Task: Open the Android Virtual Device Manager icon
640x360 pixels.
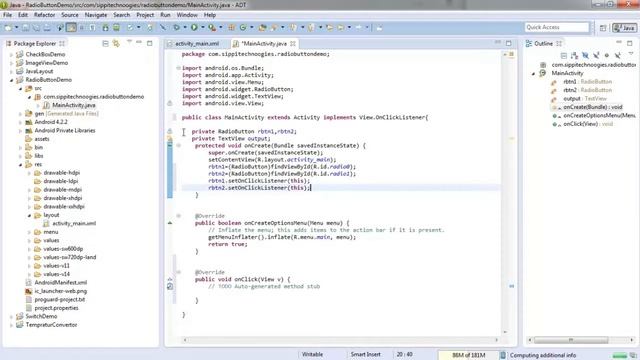Action: click(x=116, y=28)
